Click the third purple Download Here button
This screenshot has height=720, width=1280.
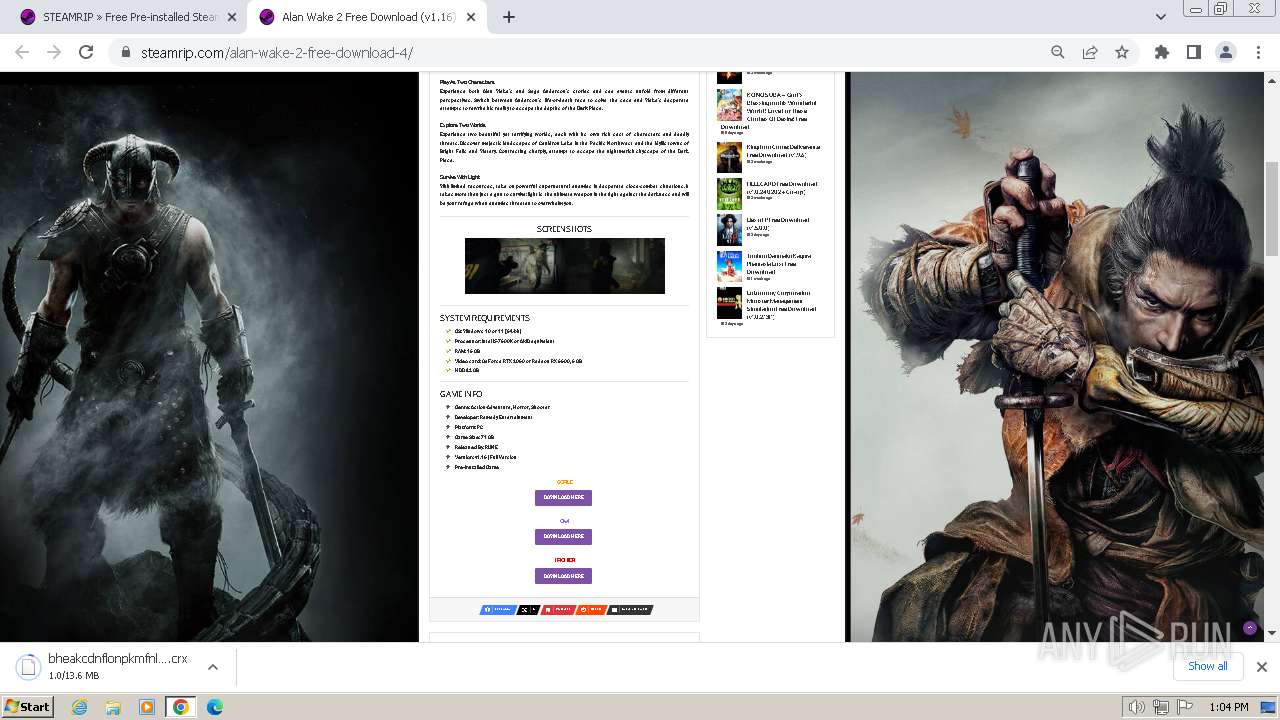[x=563, y=576]
